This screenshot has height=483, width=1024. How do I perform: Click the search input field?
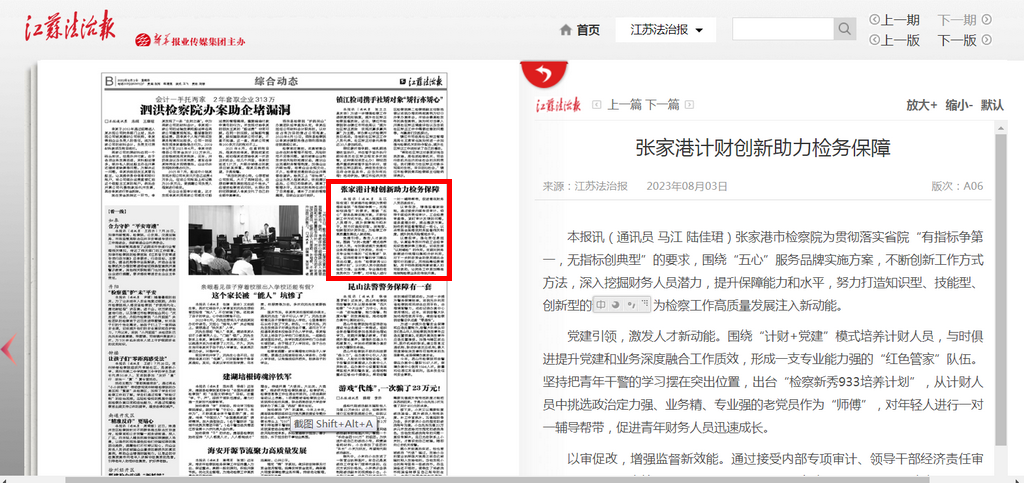click(x=783, y=29)
